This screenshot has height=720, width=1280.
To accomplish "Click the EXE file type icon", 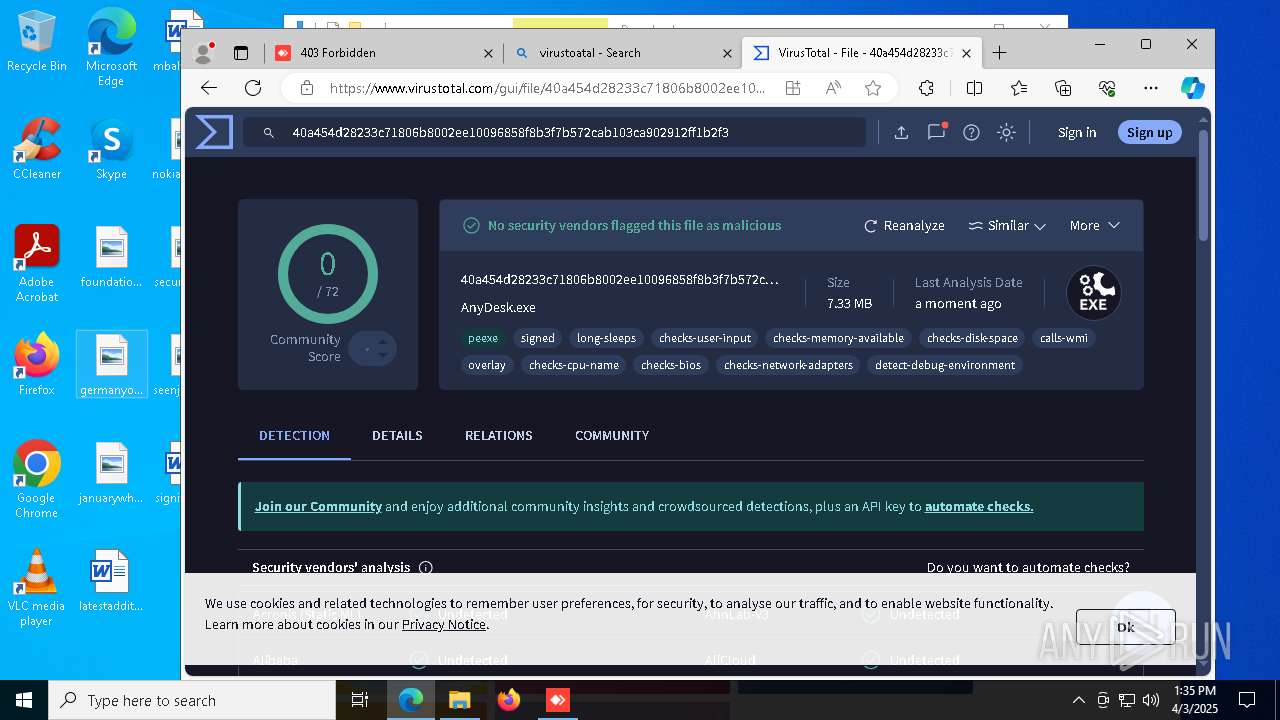I will (1093, 292).
